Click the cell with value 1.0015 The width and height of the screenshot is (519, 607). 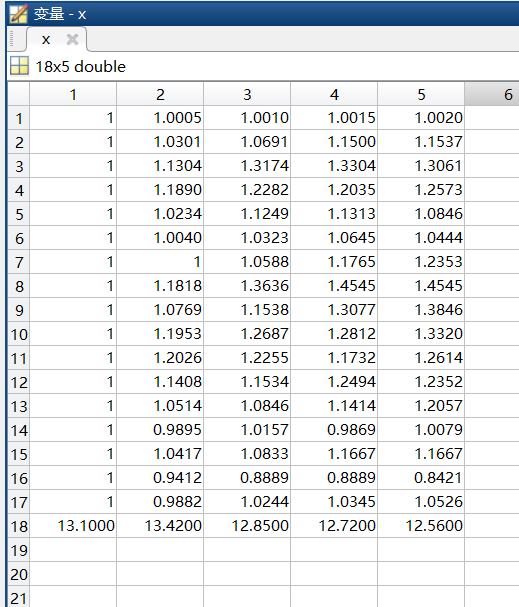pos(334,118)
